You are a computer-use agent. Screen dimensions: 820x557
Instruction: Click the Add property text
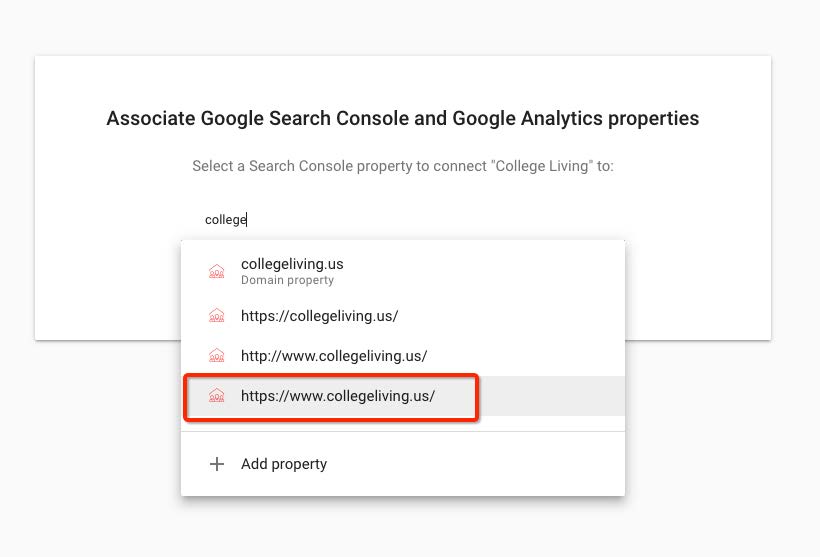tap(284, 464)
